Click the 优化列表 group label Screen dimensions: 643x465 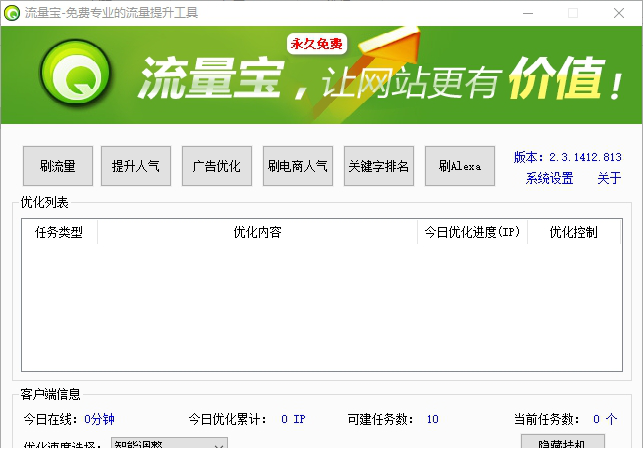(x=44, y=202)
